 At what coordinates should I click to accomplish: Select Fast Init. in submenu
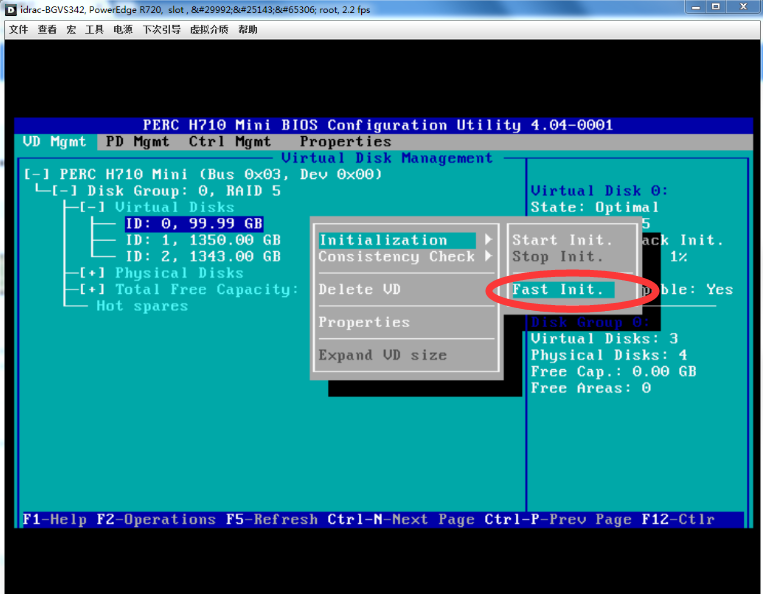[x=563, y=289]
